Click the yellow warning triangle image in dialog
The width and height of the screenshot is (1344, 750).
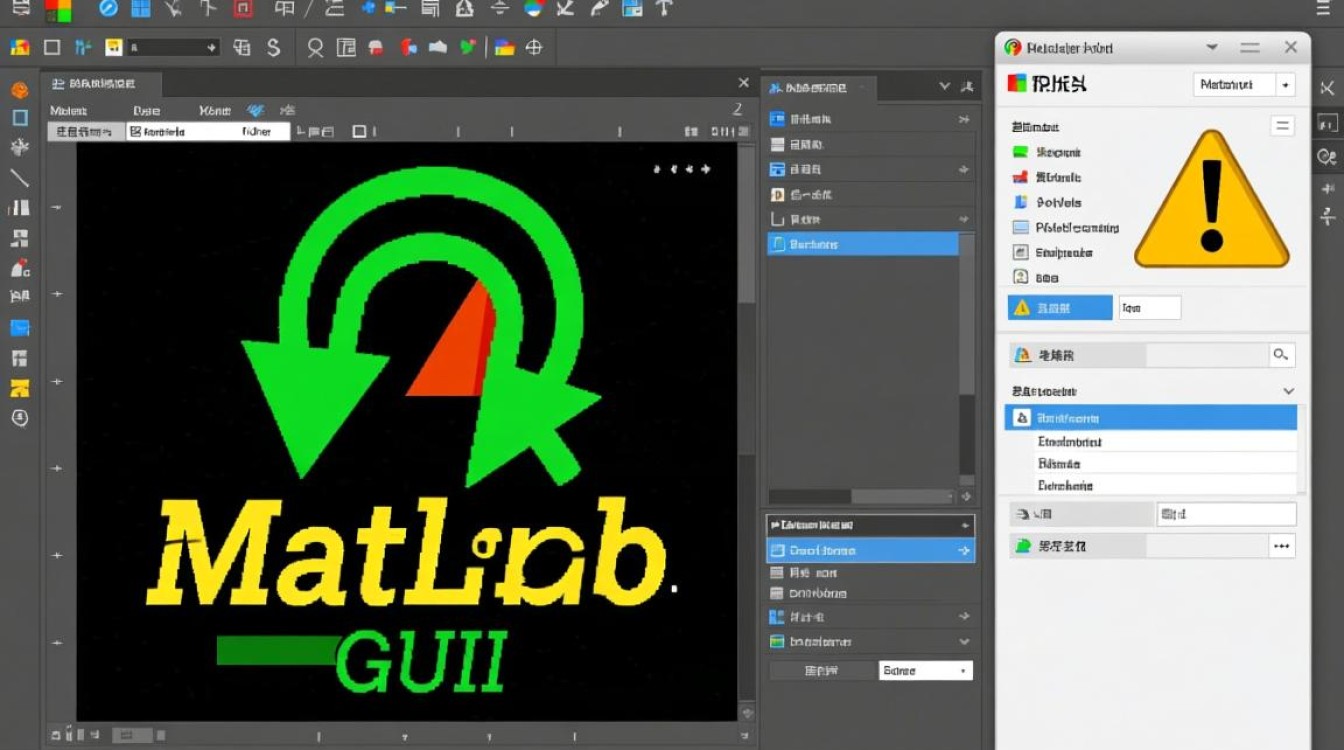tap(1212, 199)
